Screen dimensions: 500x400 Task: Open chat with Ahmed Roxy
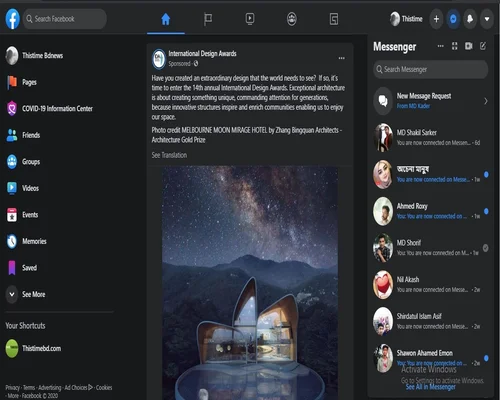click(430, 211)
